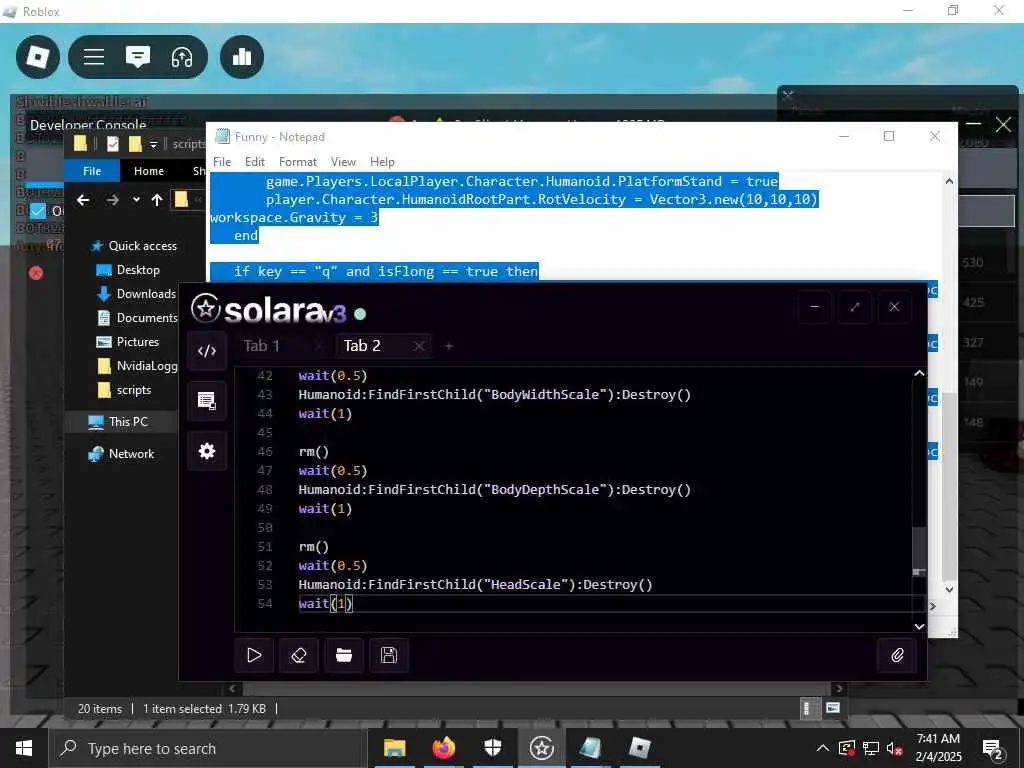Screen dimensions: 1024x768
Task: Click the Execute play button in Solara
Action: coord(254,655)
